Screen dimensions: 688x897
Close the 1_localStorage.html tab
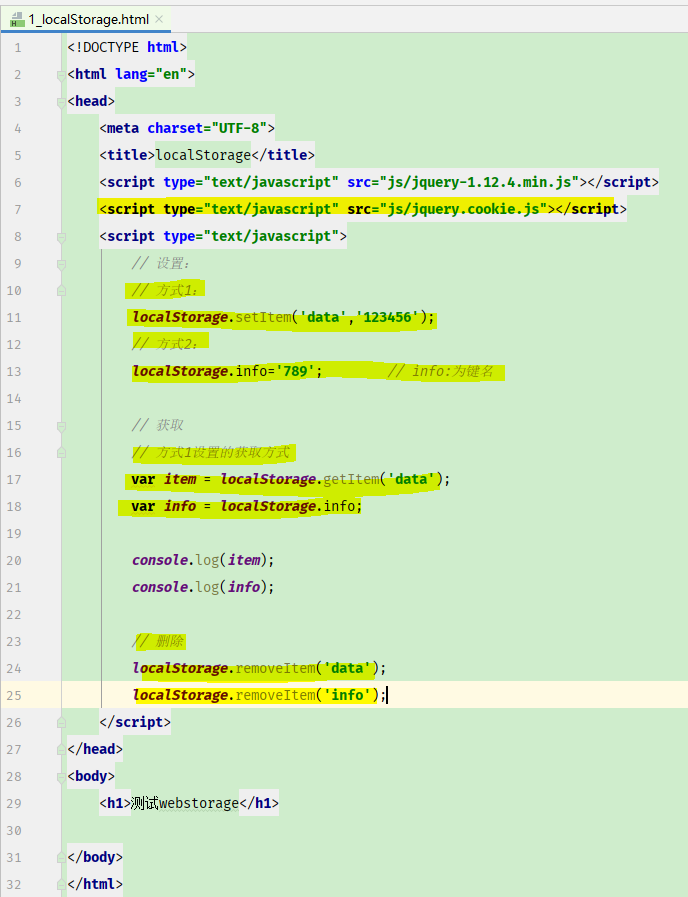point(159,19)
